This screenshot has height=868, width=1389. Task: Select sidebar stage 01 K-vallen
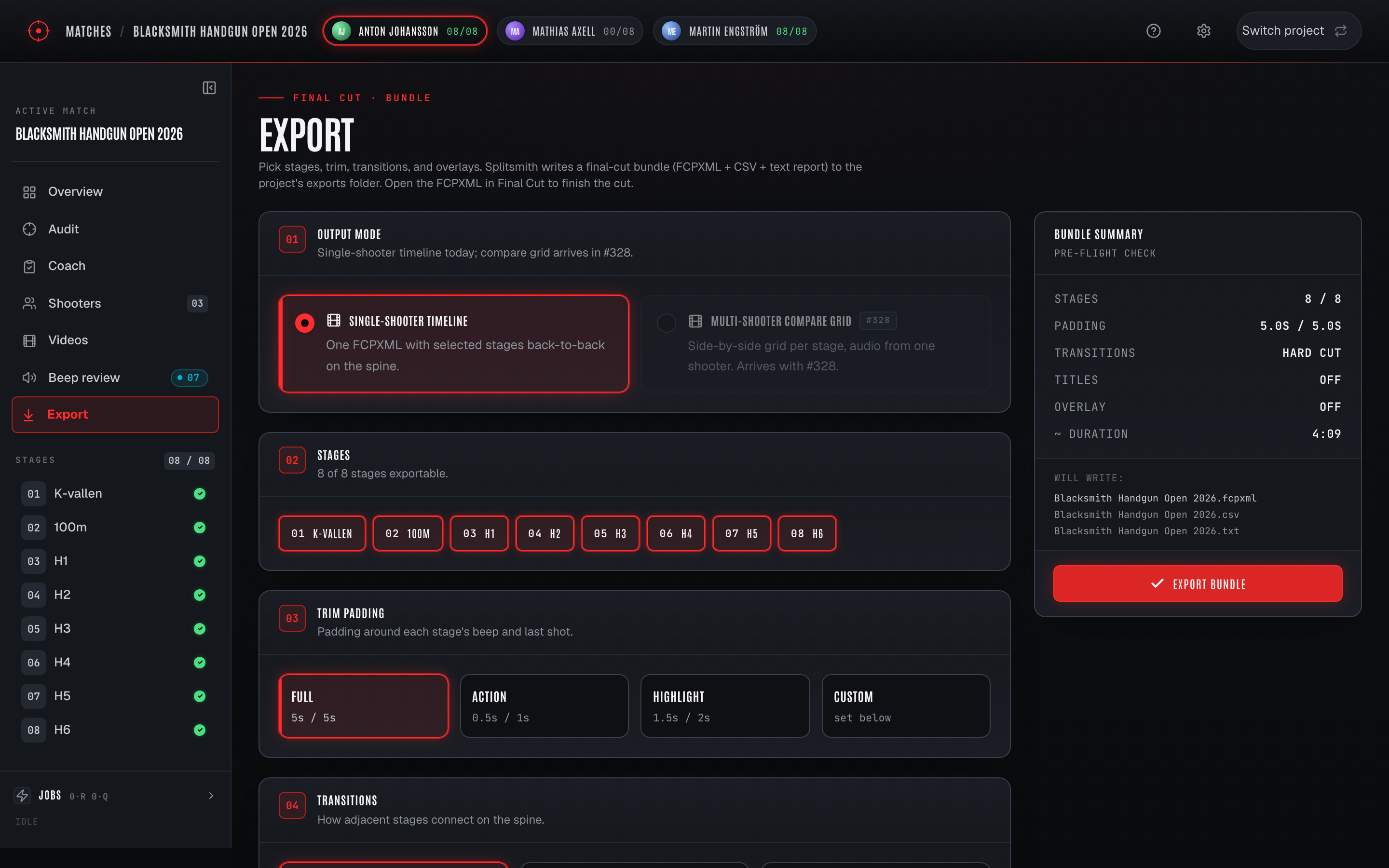(115, 494)
